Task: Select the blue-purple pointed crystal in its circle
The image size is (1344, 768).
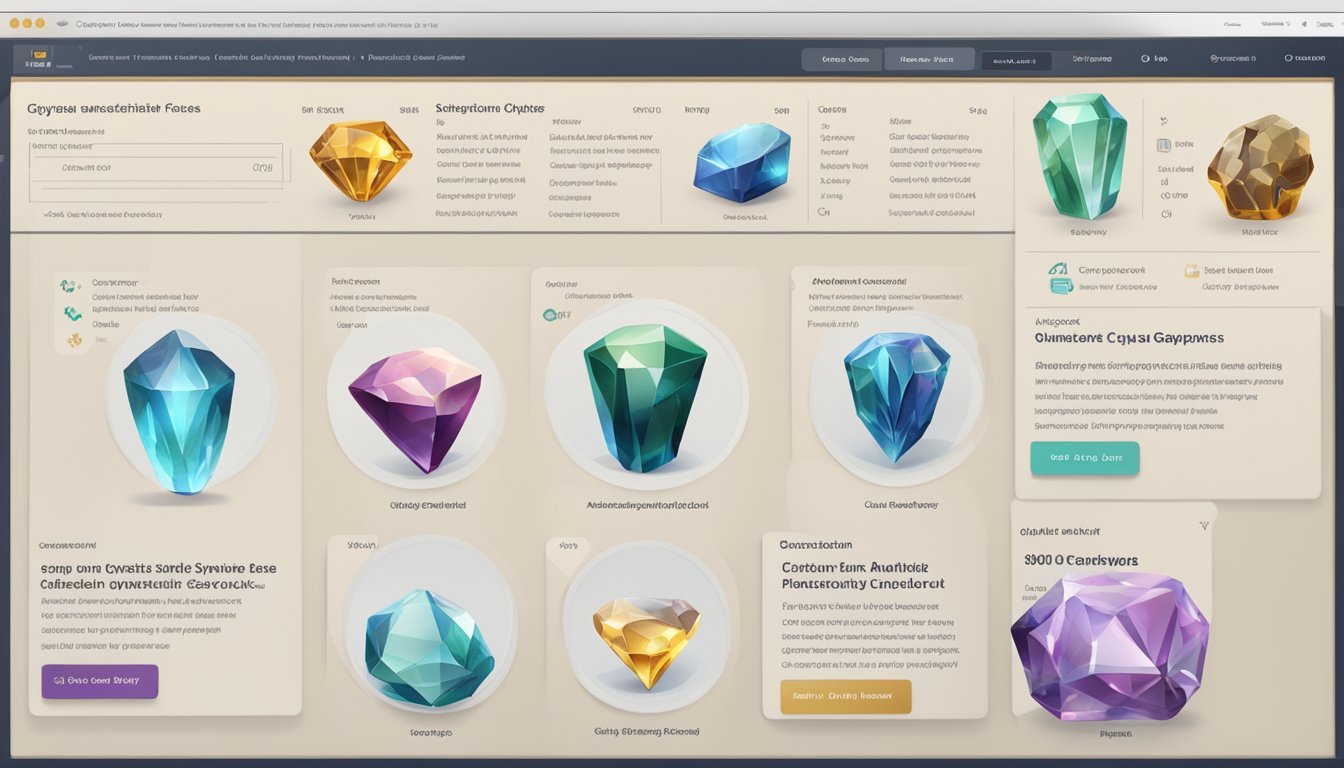Action: point(897,396)
